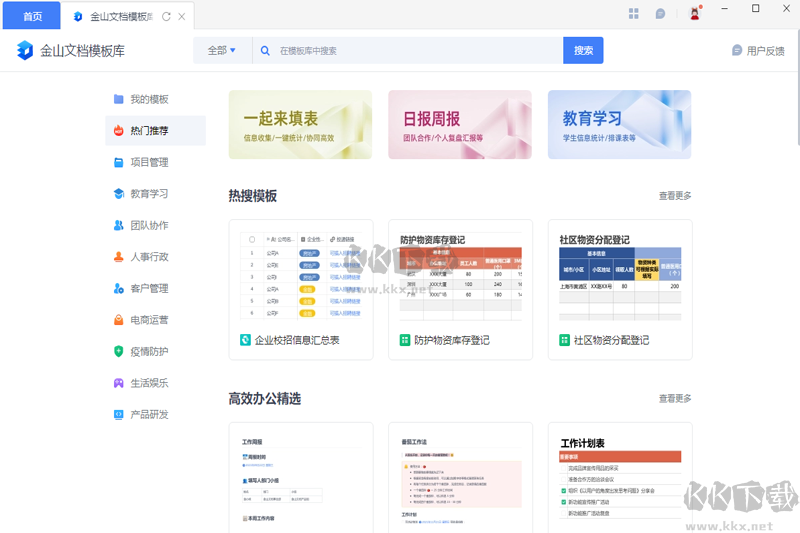Click the 教育学习 graduation cap icon
This screenshot has width=800, height=533.
(x=118, y=194)
